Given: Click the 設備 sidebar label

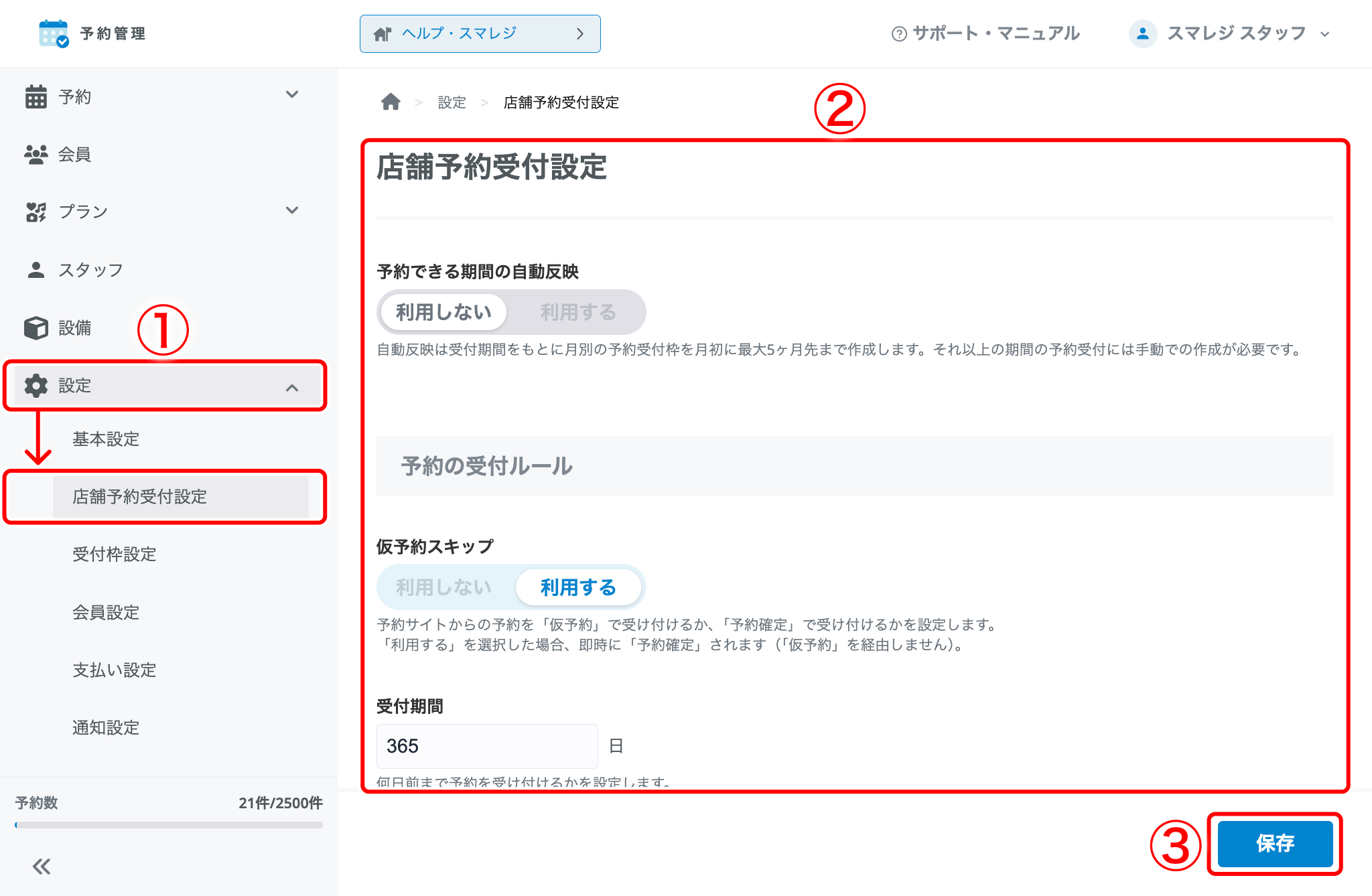Looking at the screenshot, I should pos(74,327).
